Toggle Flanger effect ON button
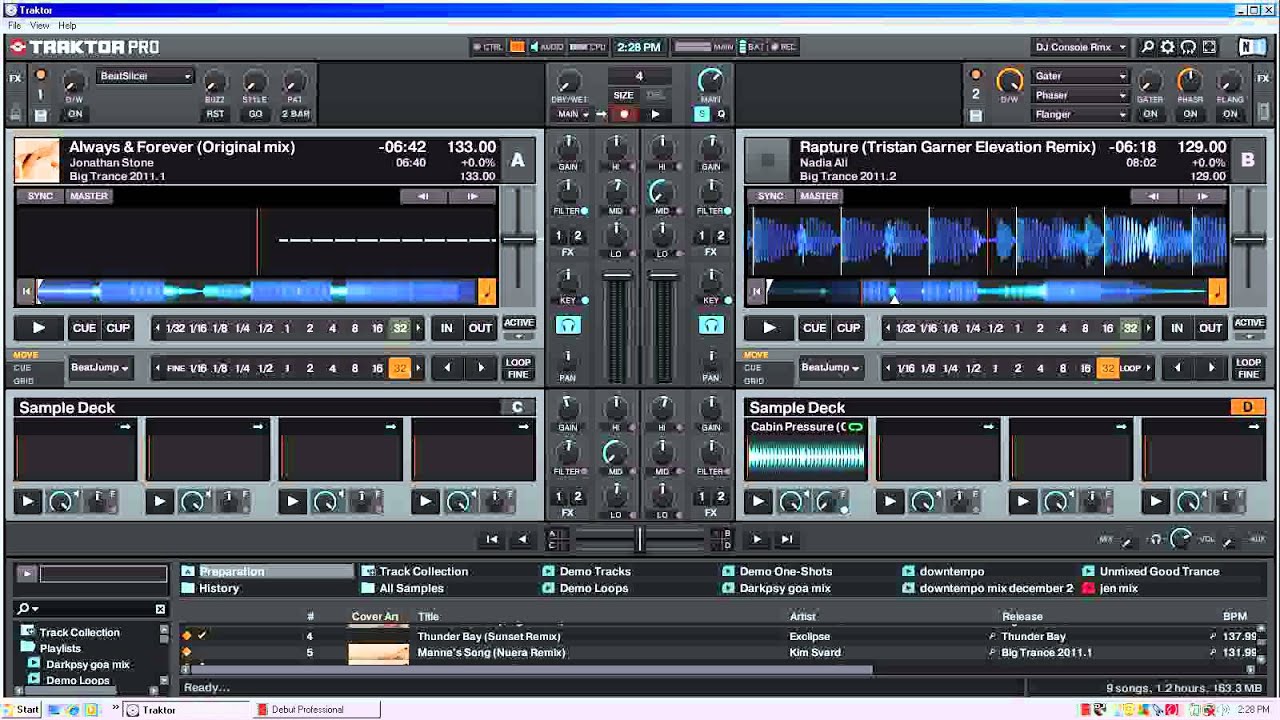This screenshot has height=720, width=1280. pos(1230,114)
